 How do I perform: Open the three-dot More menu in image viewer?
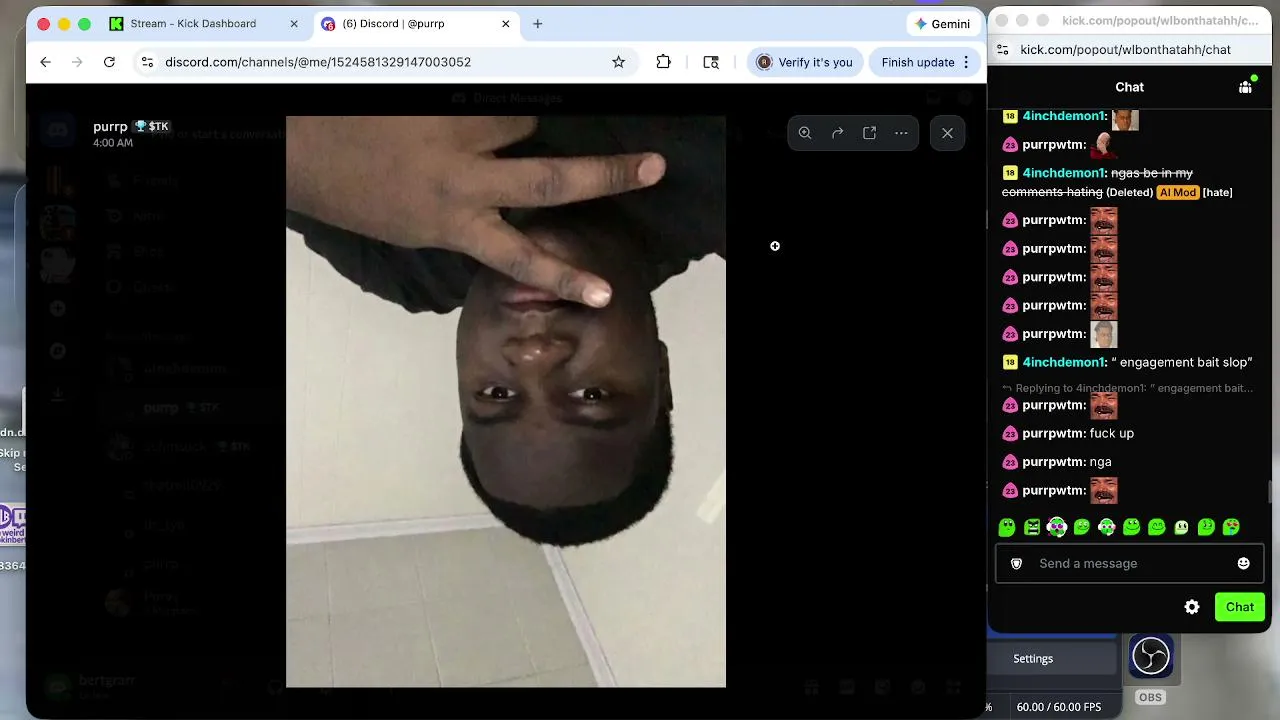coord(901,133)
